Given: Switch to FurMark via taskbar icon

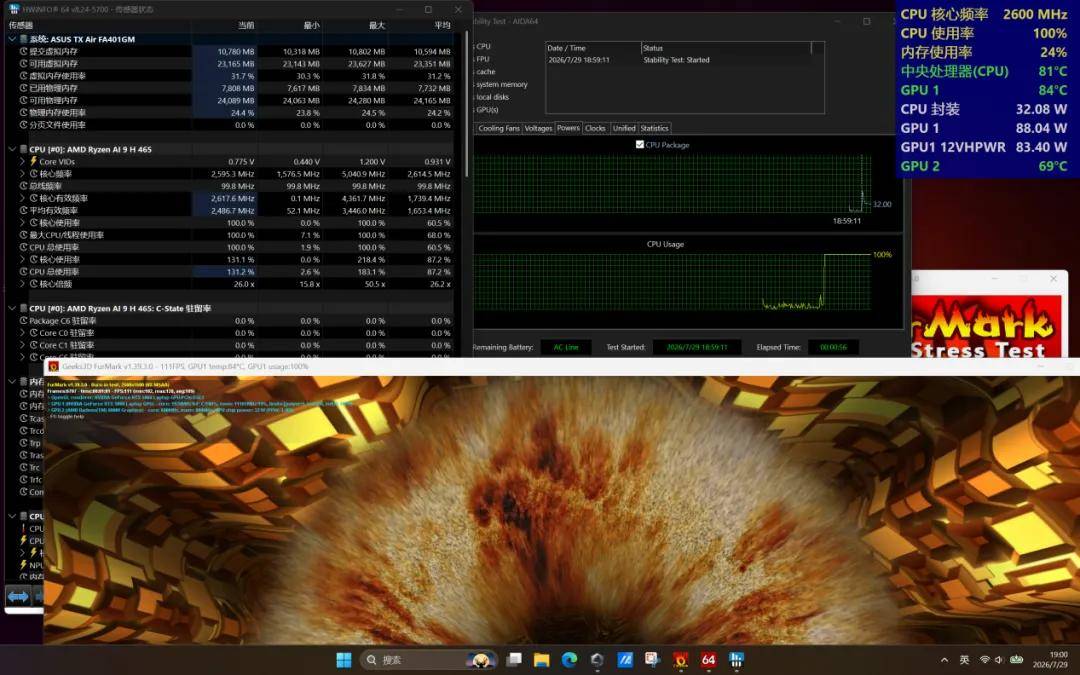Looking at the screenshot, I should click(681, 660).
